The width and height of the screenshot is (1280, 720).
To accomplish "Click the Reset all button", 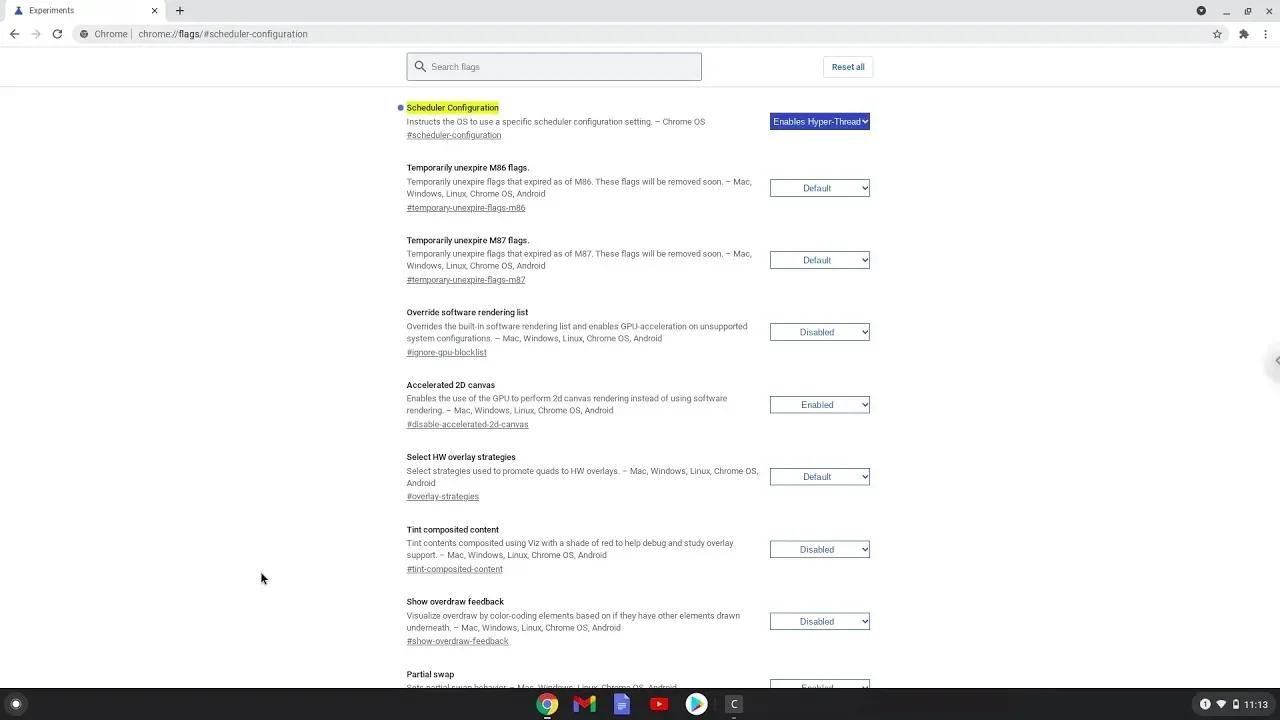I will tap(848, 67).
